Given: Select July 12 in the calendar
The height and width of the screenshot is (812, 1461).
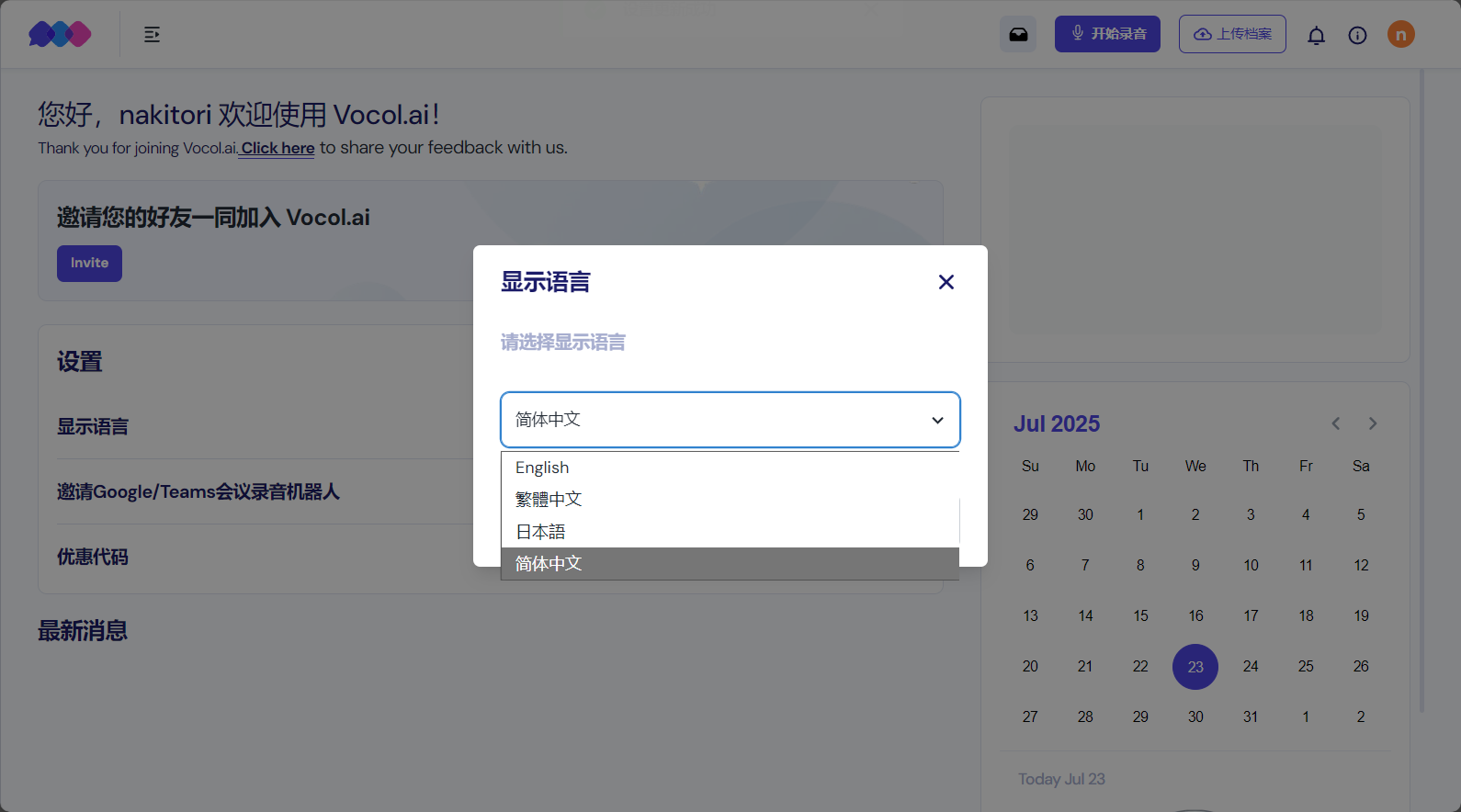Looking at the screenshot, I should [x=1361, y=565].
